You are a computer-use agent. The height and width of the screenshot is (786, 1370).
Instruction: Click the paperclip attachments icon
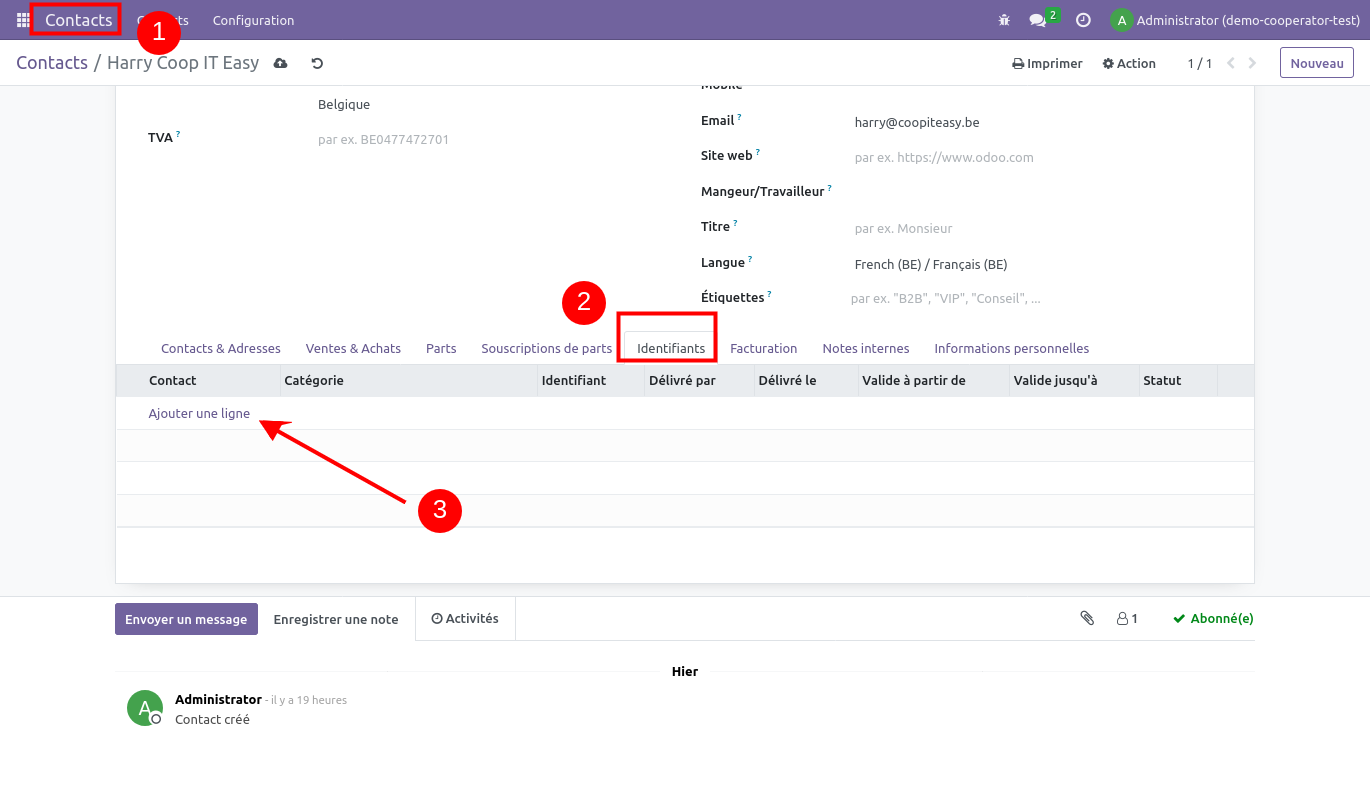click(1087, 619)
